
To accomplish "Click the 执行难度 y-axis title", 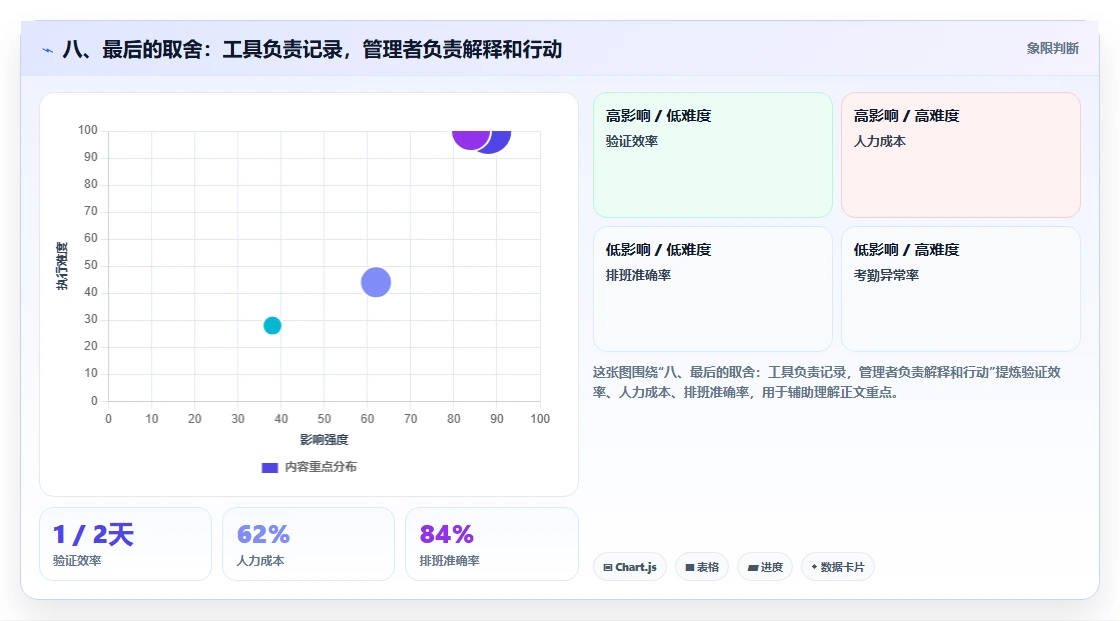I will (62, 266).
